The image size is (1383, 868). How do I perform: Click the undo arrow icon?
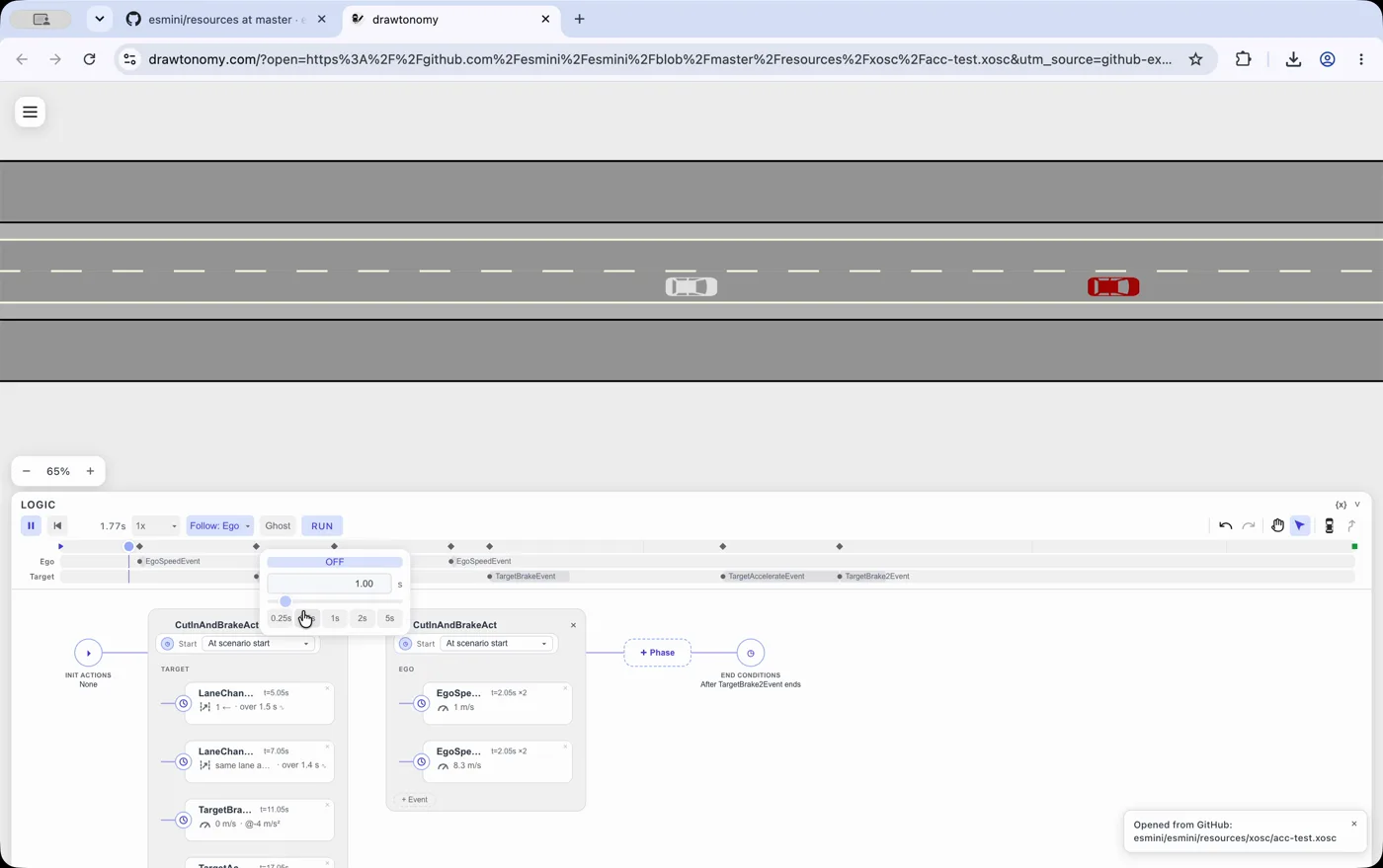coord(1225,526)
